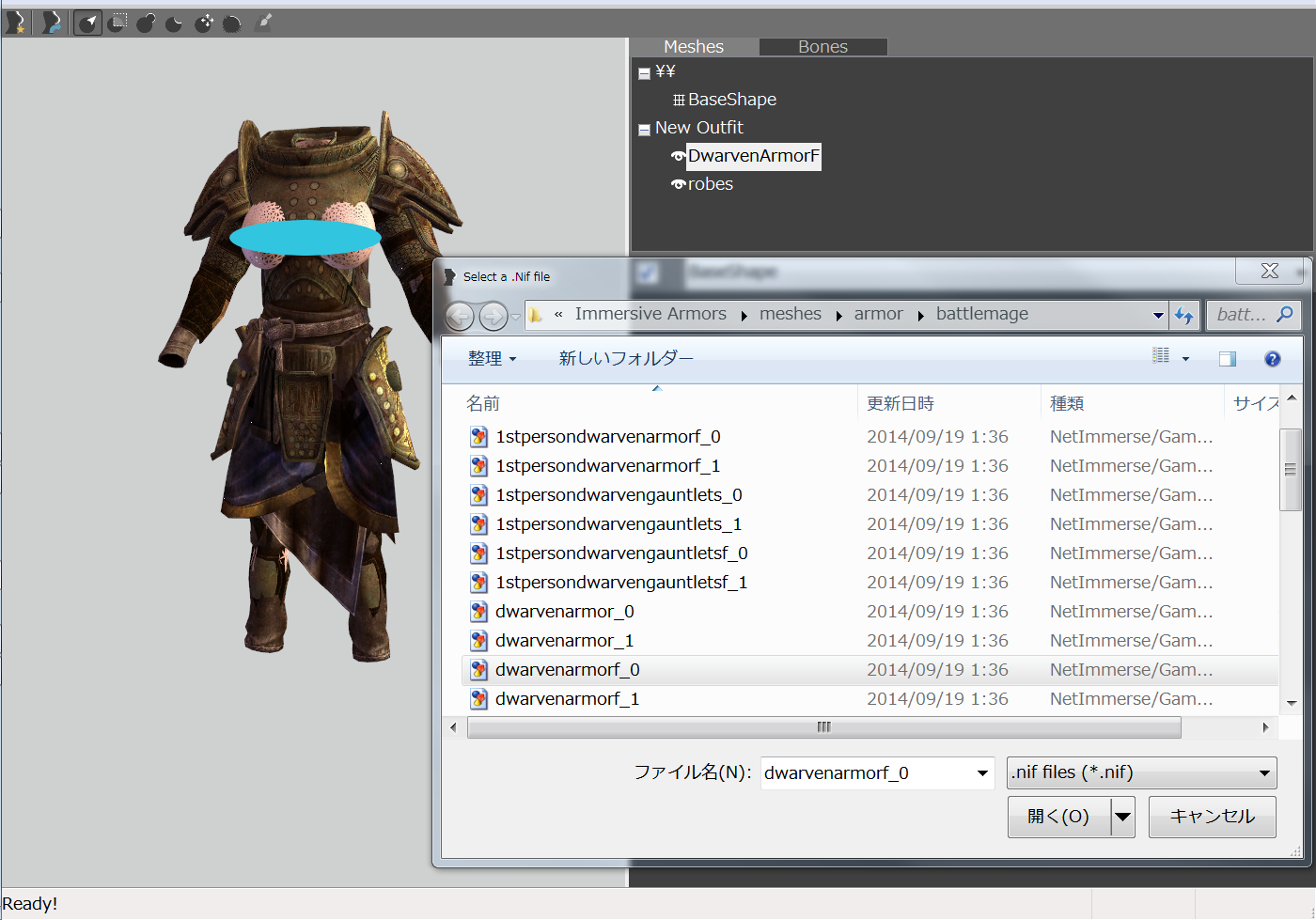Click icon of 1stpersondwarvengauntlets_1 file
The image size is (1316, 920).
tap(478, 523)
